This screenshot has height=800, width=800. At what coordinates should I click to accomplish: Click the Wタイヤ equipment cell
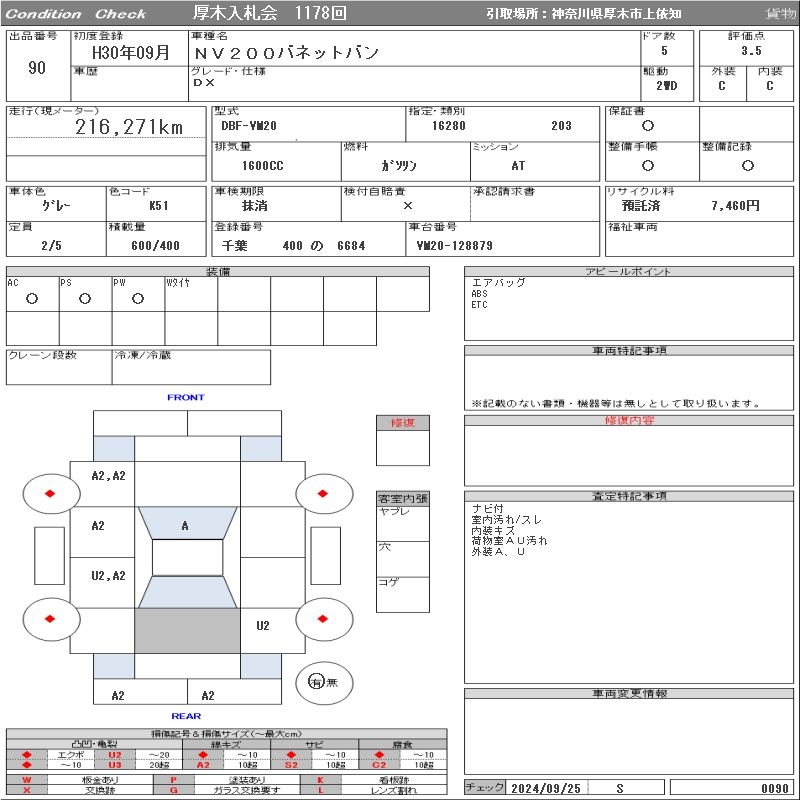(x=191, y=294)
